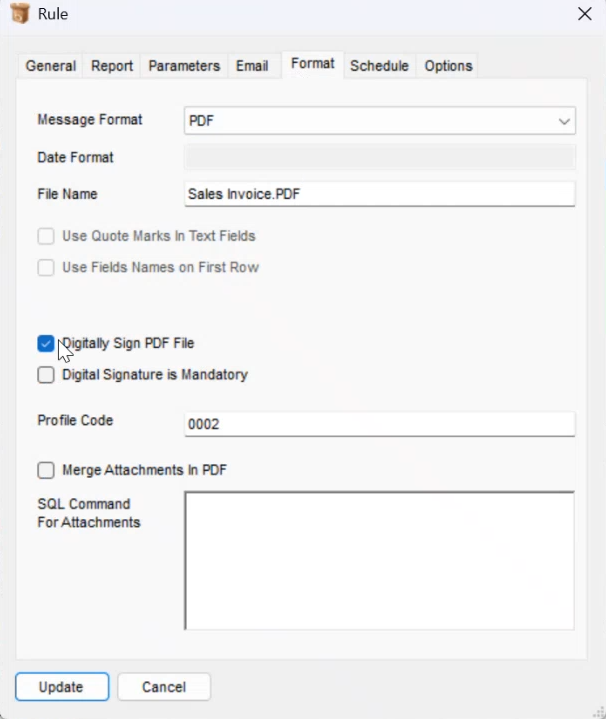The height and width of the screenshot is (719, 606).
Task: Enable Digital Signature is Mandatory checkbox
Action: click(46, 375)
